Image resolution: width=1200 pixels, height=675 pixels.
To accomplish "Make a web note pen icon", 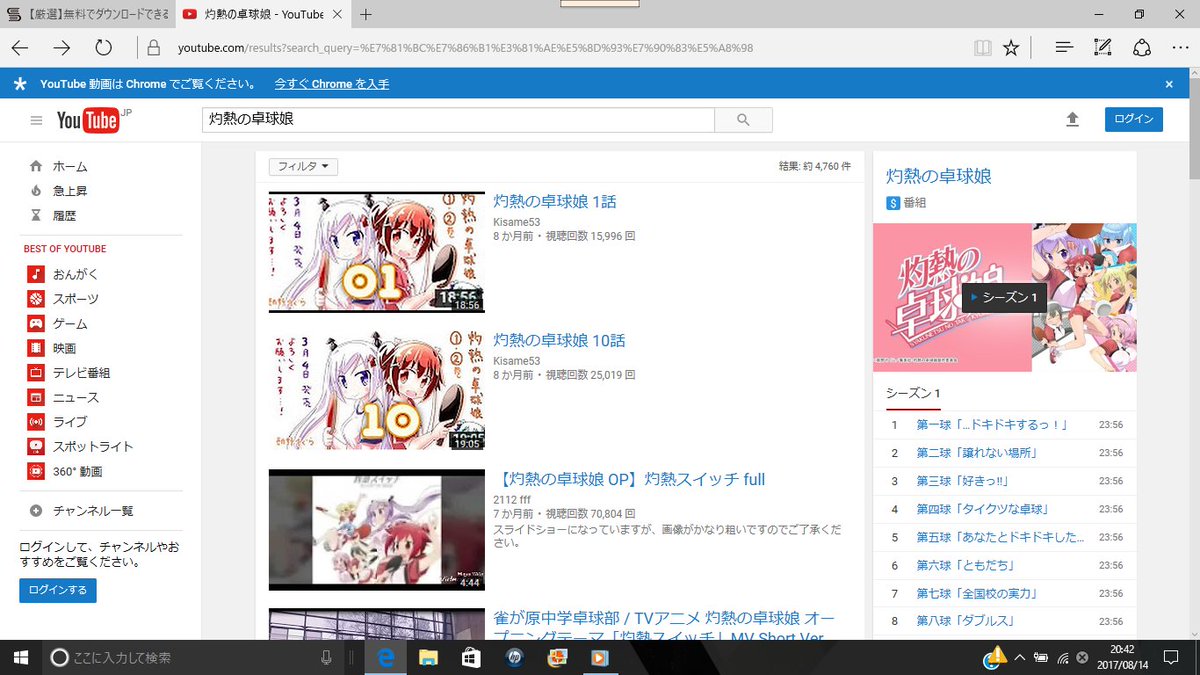I will coord(1103,48).
